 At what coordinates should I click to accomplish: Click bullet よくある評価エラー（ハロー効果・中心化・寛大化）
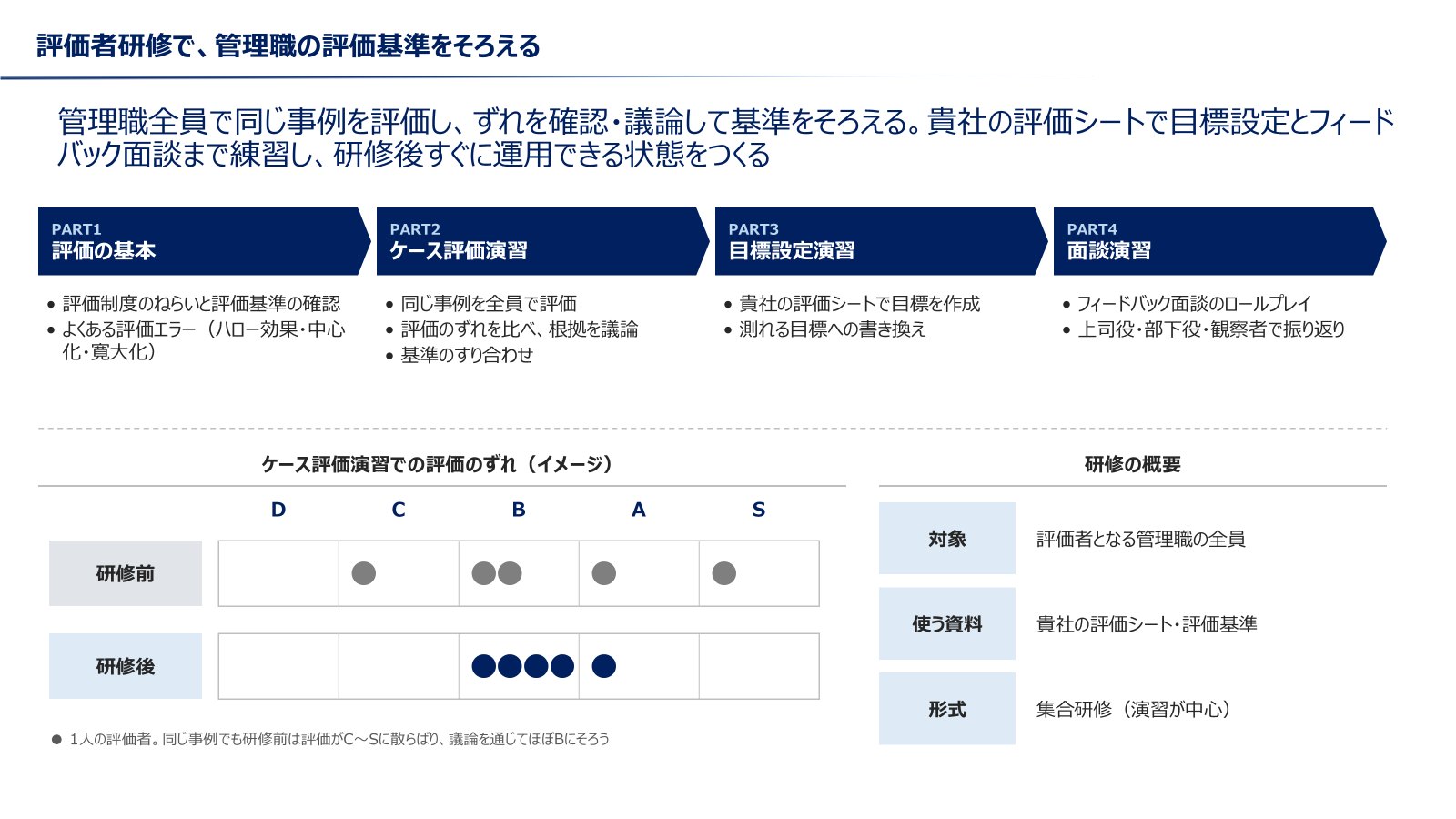[203, 340]
